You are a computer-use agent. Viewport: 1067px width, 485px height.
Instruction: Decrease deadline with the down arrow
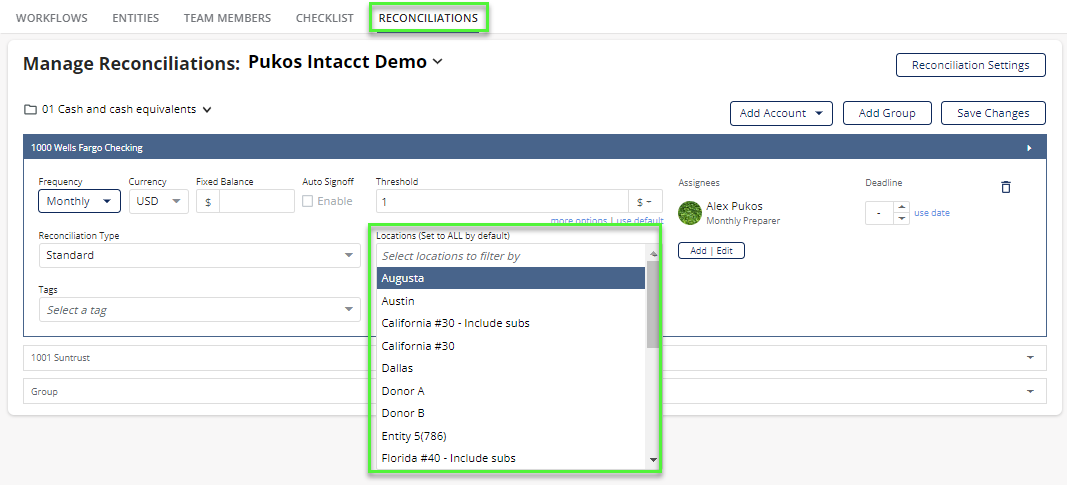(x=901, y=218)
